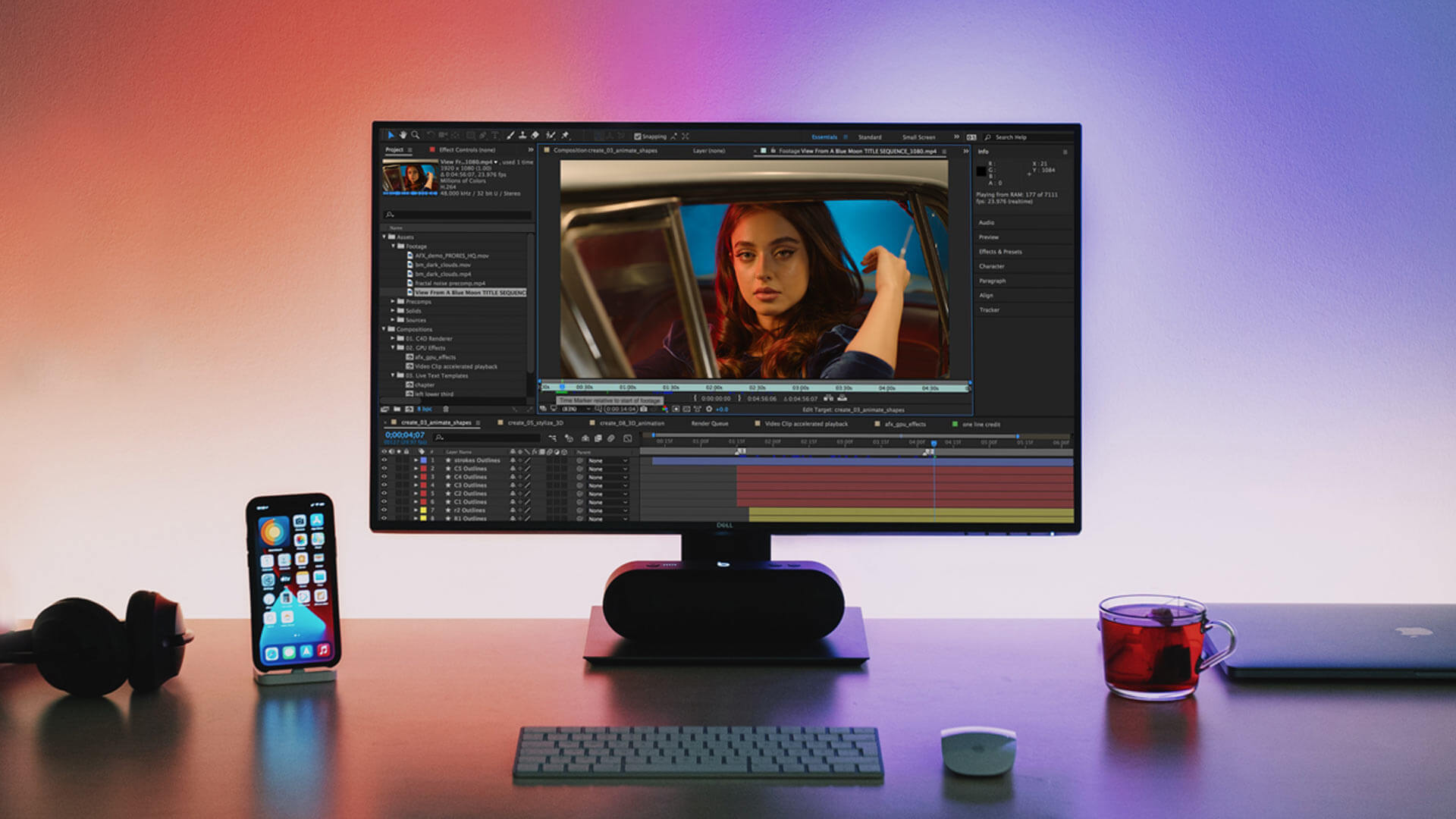Click the Info panel menu icon
The width and height of the screenshot is (1456, 819).
tap(1065, 152)
